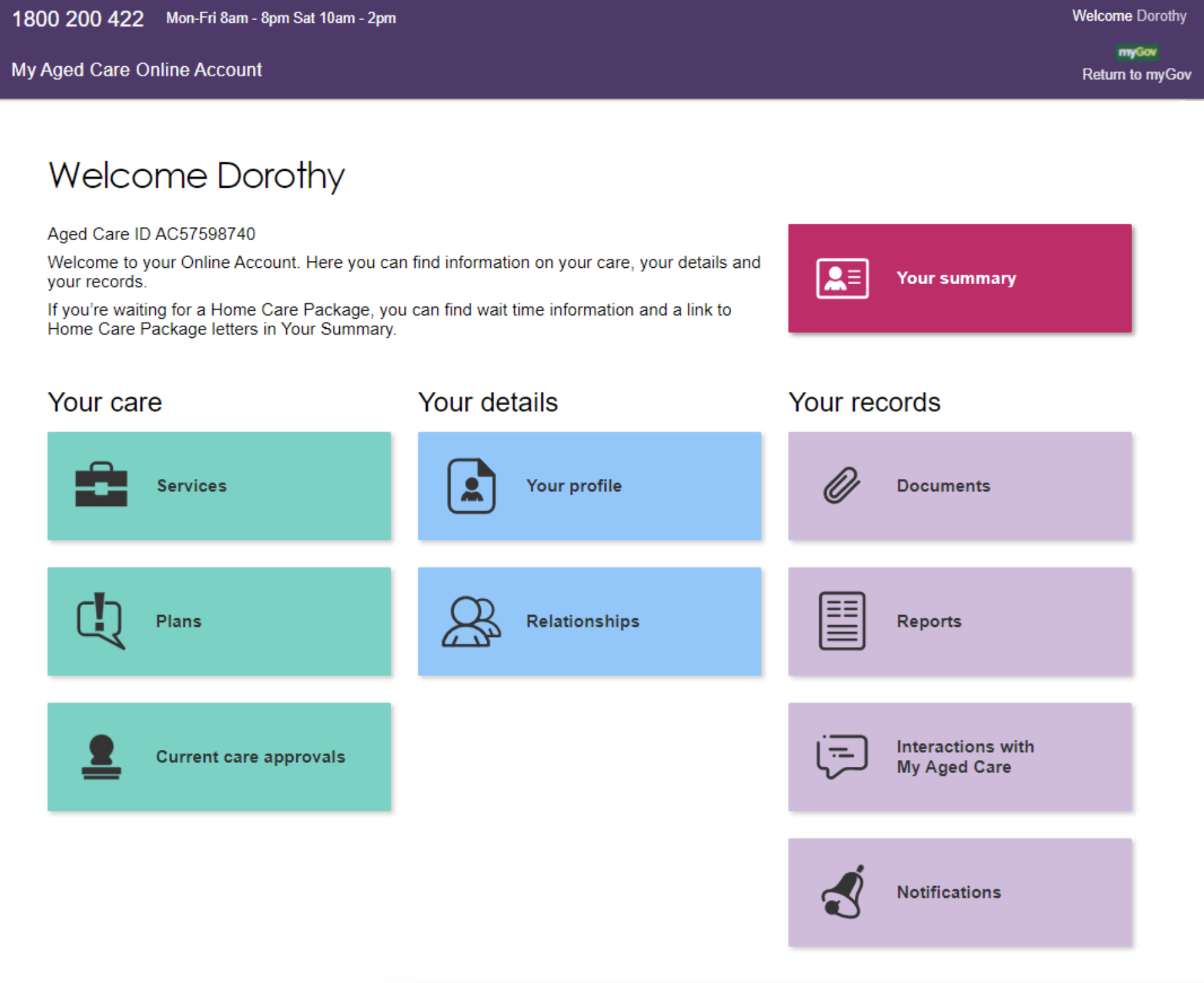The image size is (1204, 983).
Task: Open the Plans tile label
Action: (x=178, y=621)
